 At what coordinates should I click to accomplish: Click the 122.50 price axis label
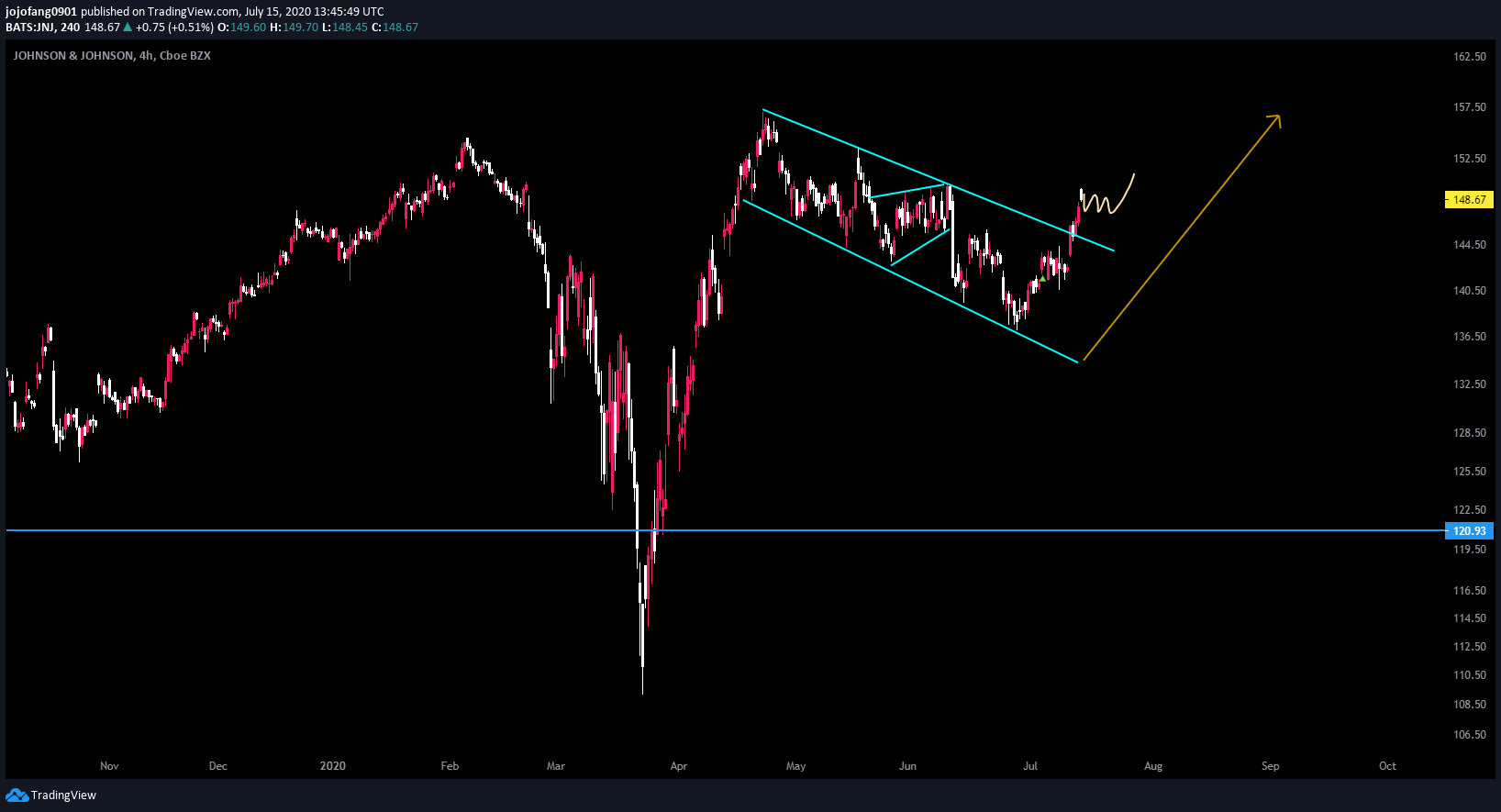(1470, 510)
